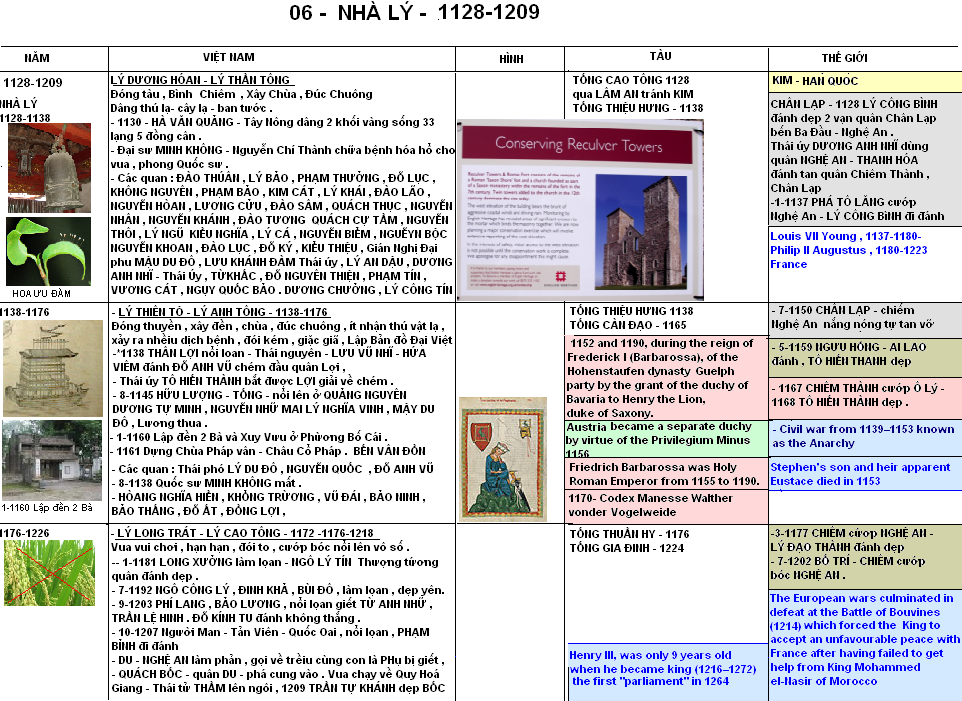Click '- 7-1150 CHÂN LẠP - chiếm' text

click(842, 310)
